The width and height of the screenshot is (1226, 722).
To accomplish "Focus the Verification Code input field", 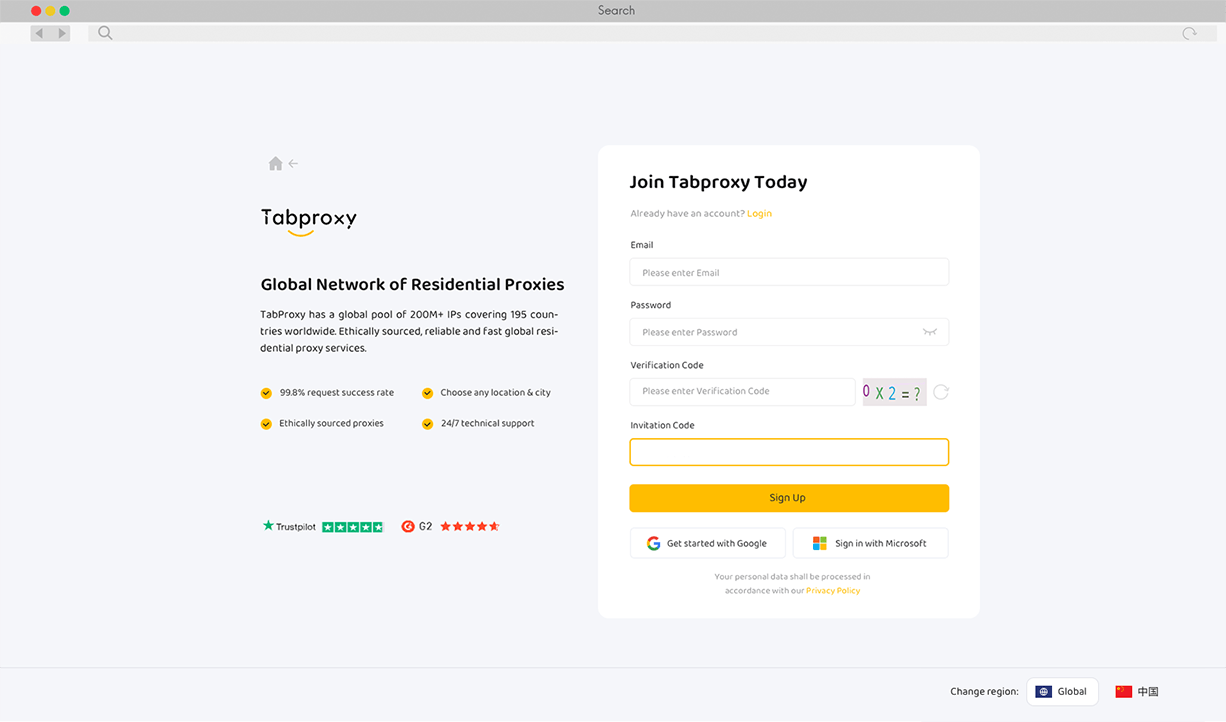I will (x=743, y=392).
